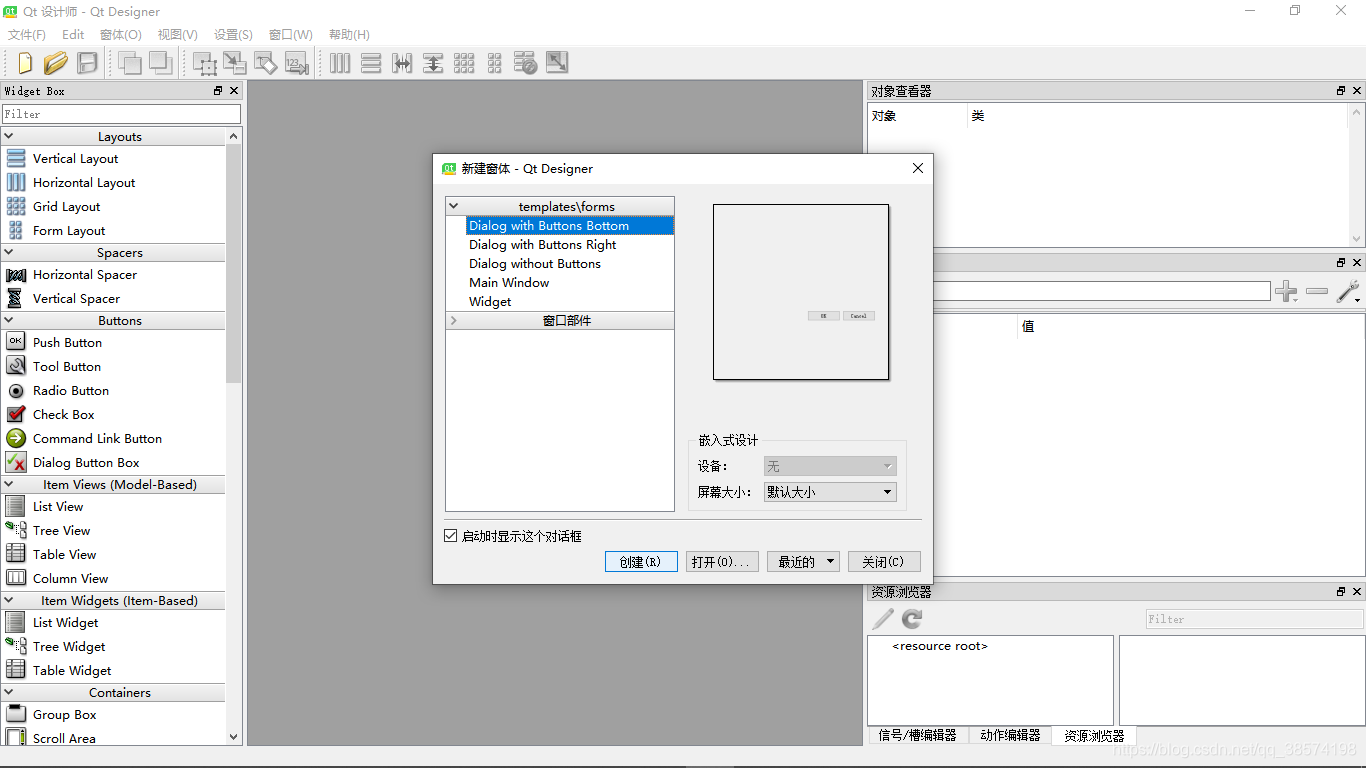
Task: Click the Bring to Front toolbar icon
Action: point(160,63)
